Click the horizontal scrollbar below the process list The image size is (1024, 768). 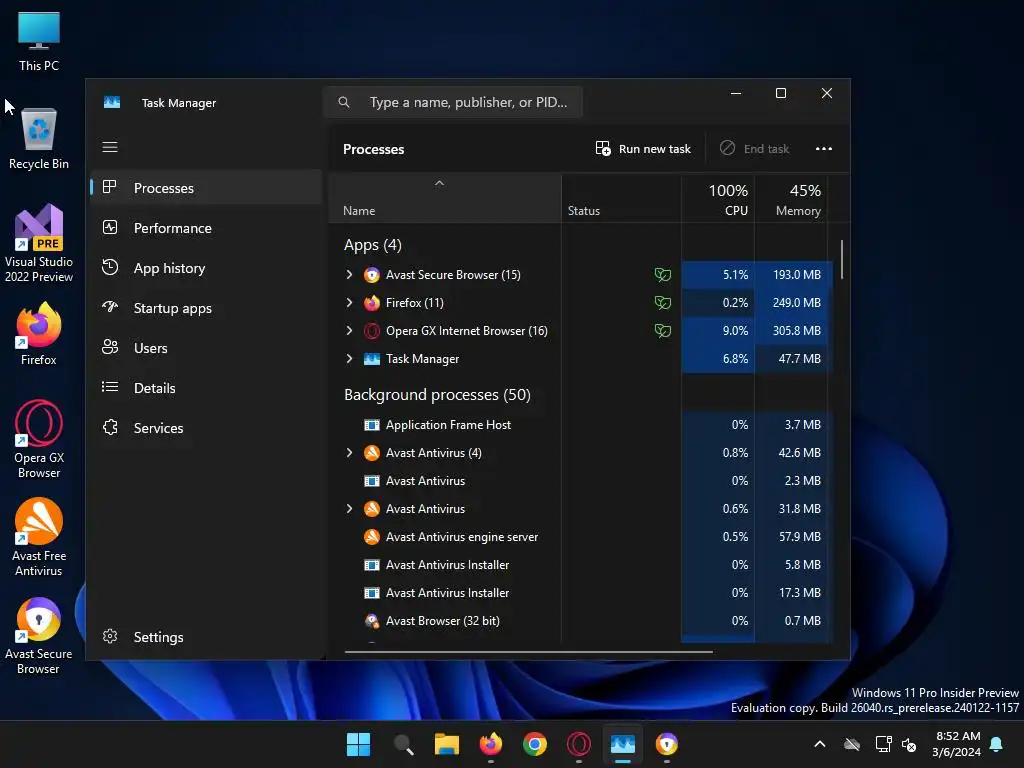click(x=528, y=651)
